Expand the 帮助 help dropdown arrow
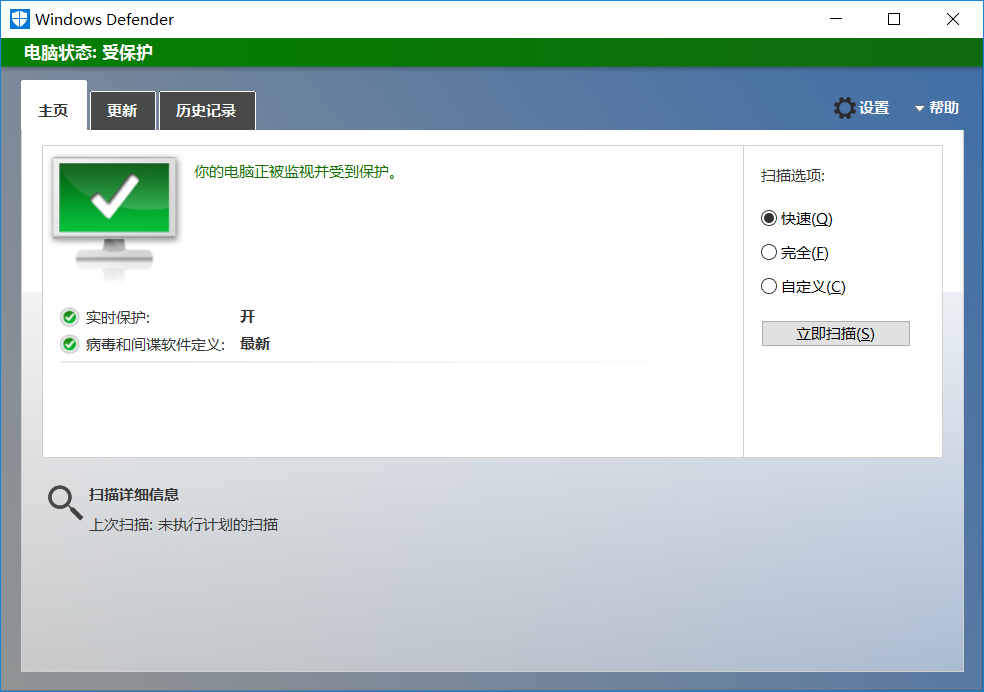The image size is (984, 692). (x=919, y=109)
